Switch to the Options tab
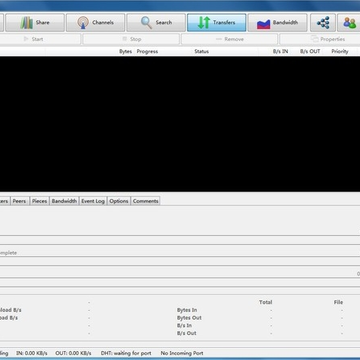The image size is (360, 360). (119, 201)
